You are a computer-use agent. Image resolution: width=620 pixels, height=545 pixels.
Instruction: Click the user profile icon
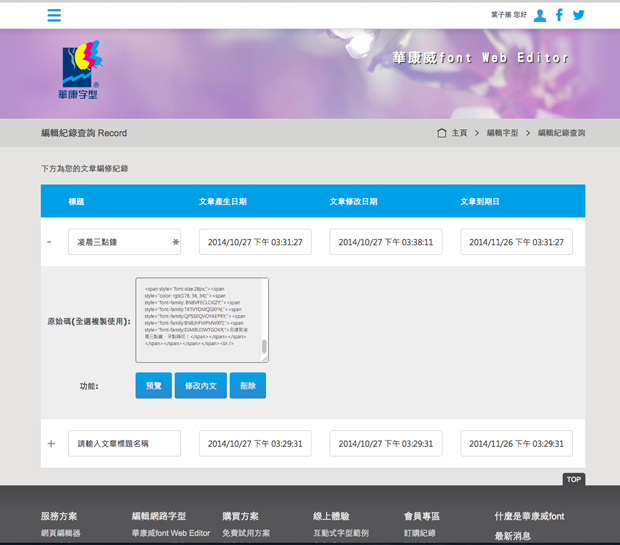tap(540, 15)
